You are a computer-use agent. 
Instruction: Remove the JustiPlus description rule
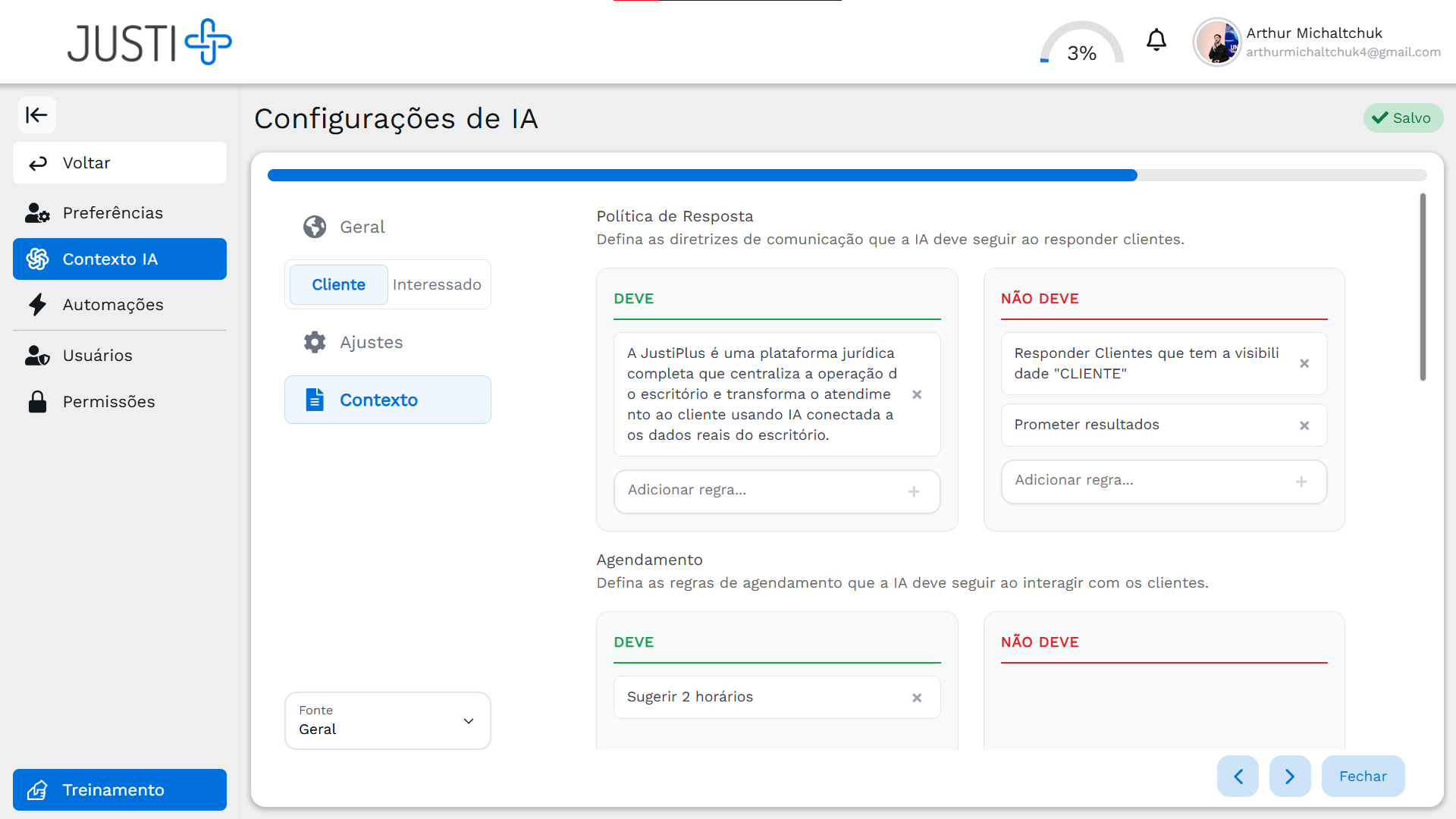pos(917,394)
